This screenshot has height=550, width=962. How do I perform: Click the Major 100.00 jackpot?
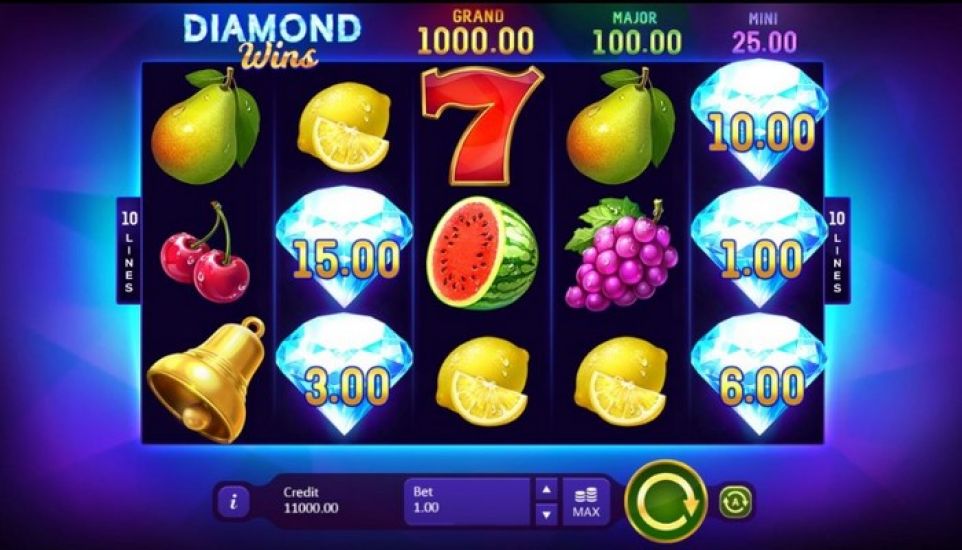(637, 33)
